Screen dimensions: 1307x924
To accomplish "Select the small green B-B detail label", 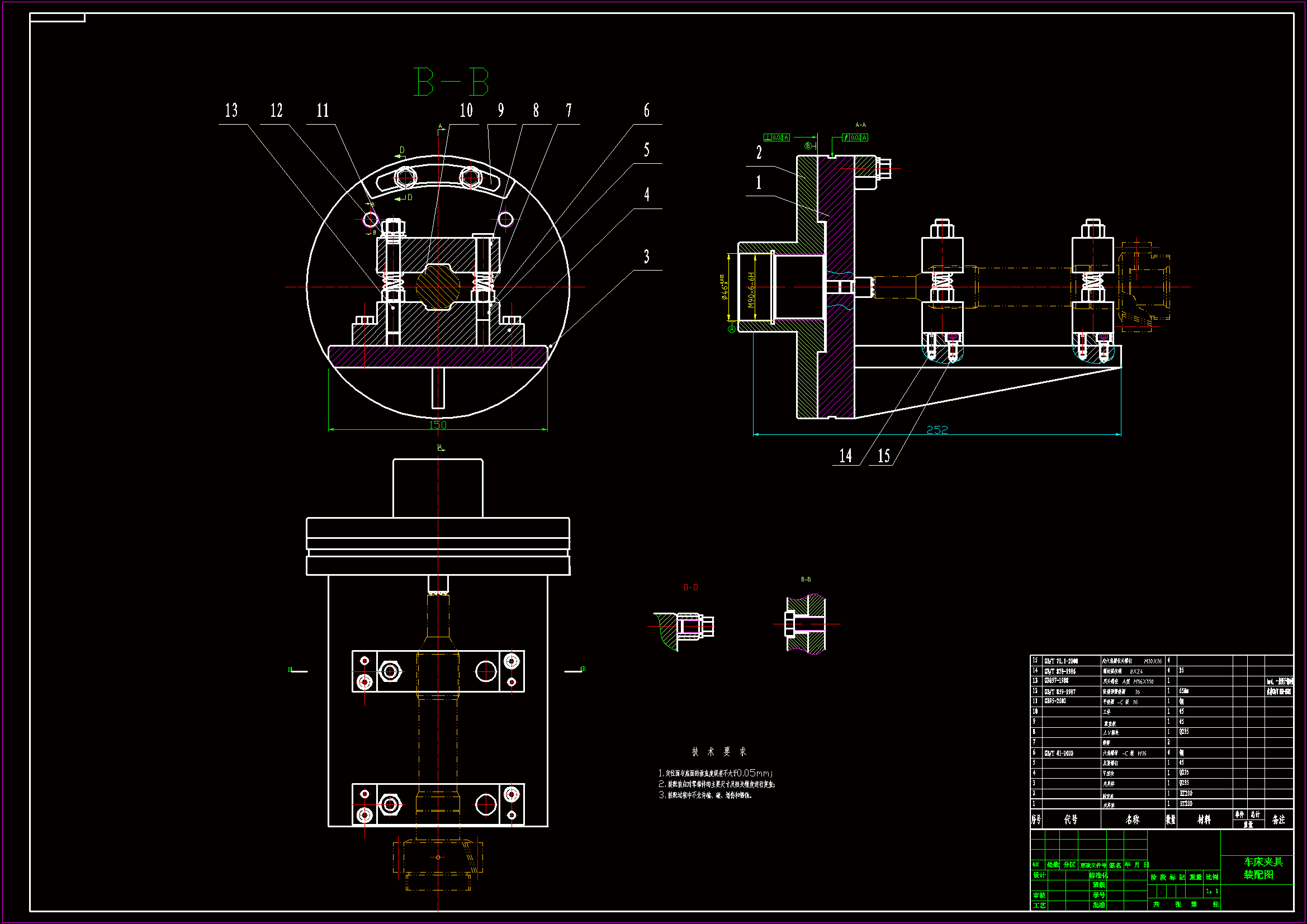I will 806,580.
